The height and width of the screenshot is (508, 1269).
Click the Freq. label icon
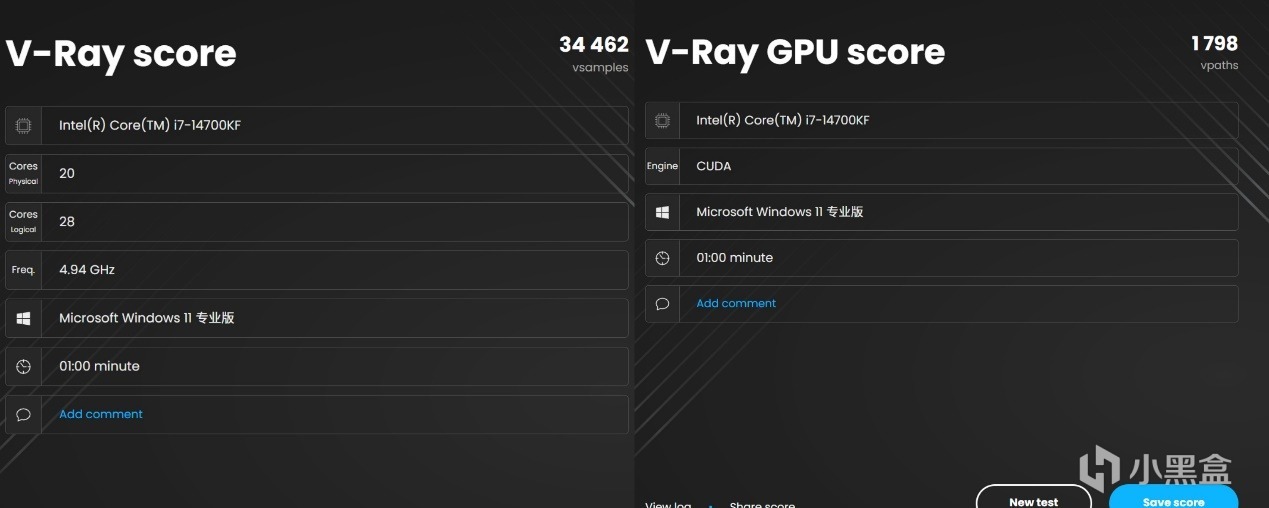[x=23, y=270]
